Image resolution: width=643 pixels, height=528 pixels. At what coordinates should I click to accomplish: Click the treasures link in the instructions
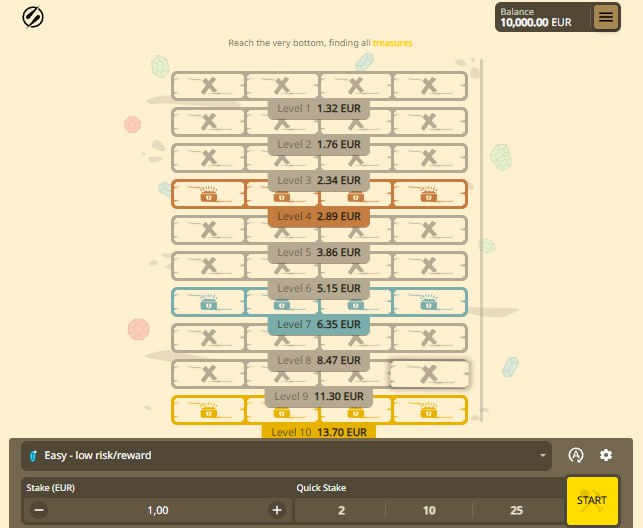(392, 43)
